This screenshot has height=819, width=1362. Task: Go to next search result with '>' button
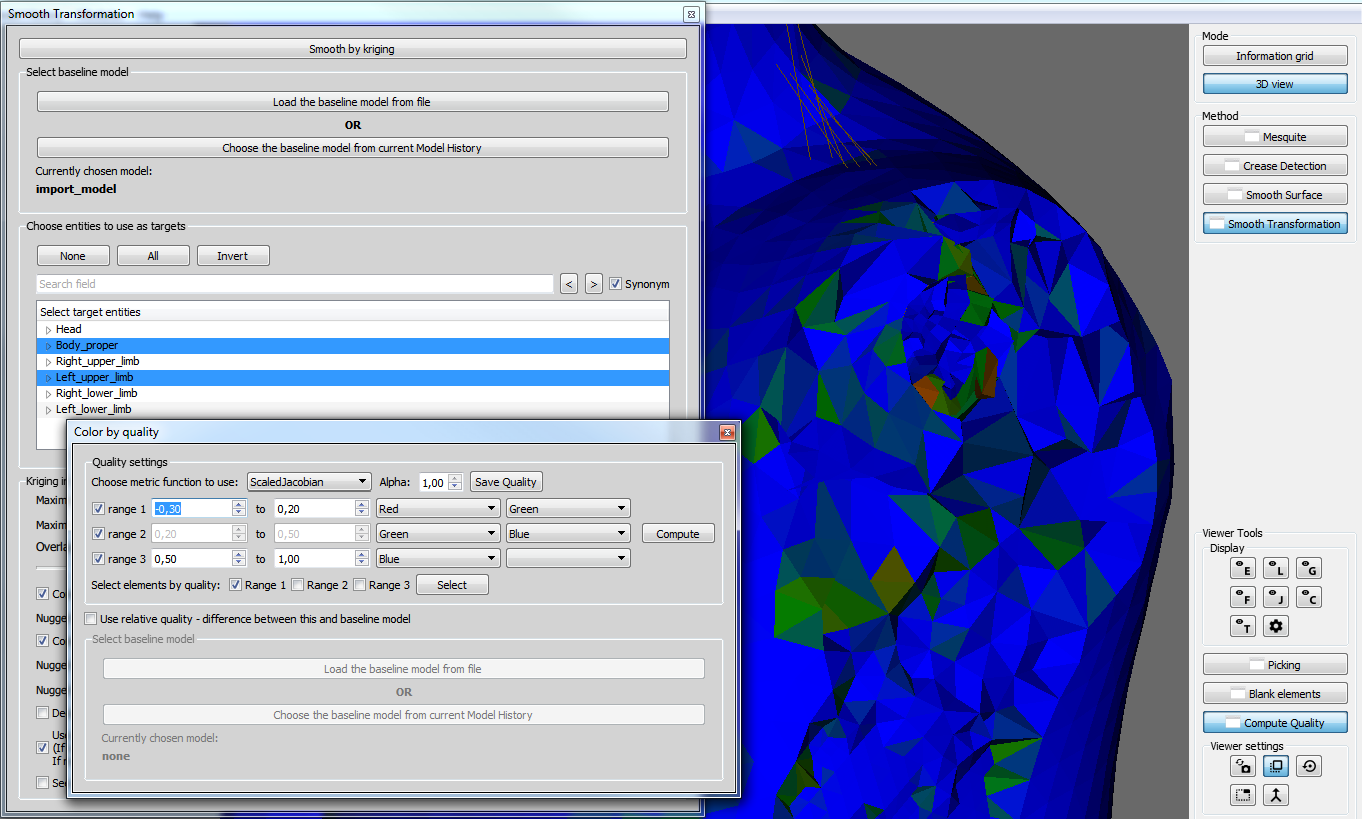[593, 284]
